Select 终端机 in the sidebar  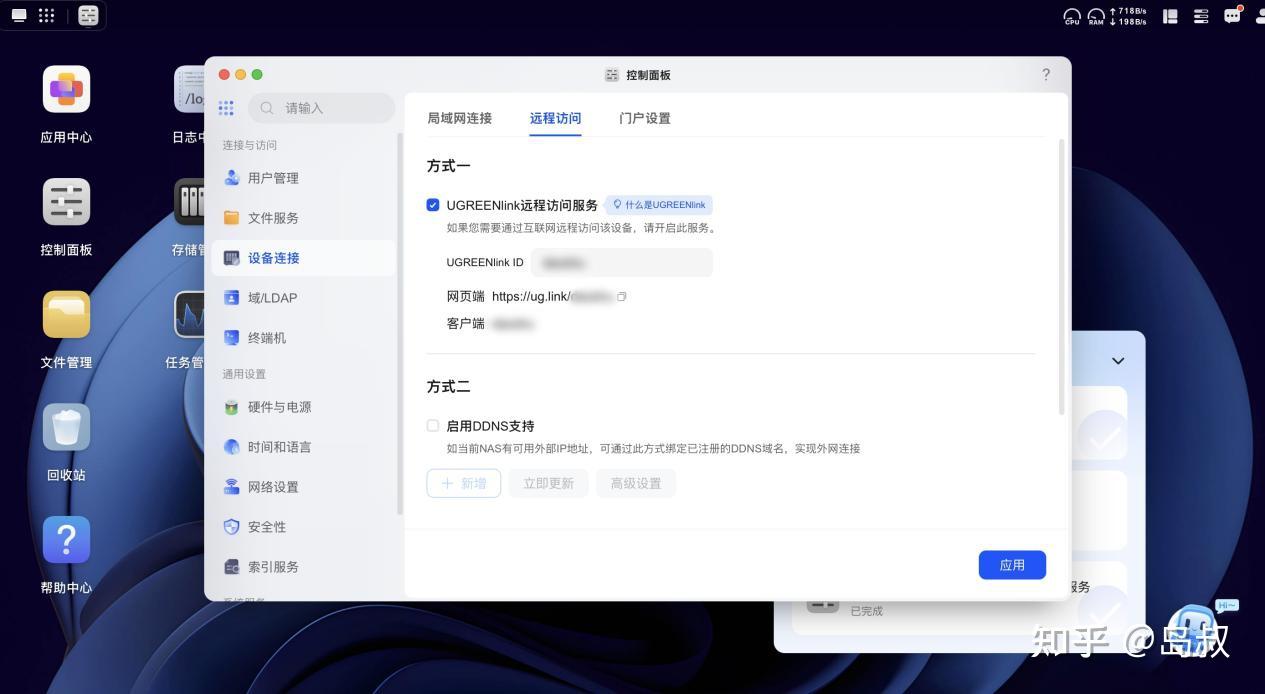(304, 338)
